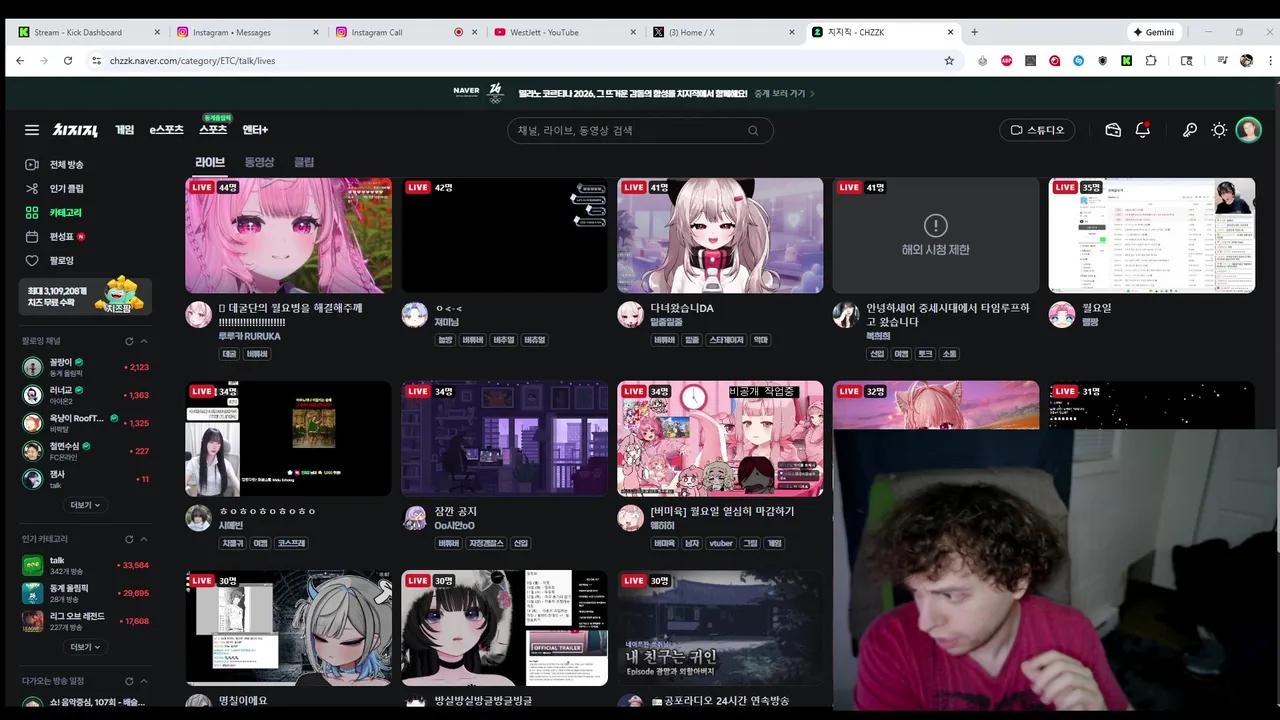Image resolution: width=1280 pixels, height=720 pixels.
Task: Refresh the 인기 카테고리 list
Action: [x=129, y=539]
